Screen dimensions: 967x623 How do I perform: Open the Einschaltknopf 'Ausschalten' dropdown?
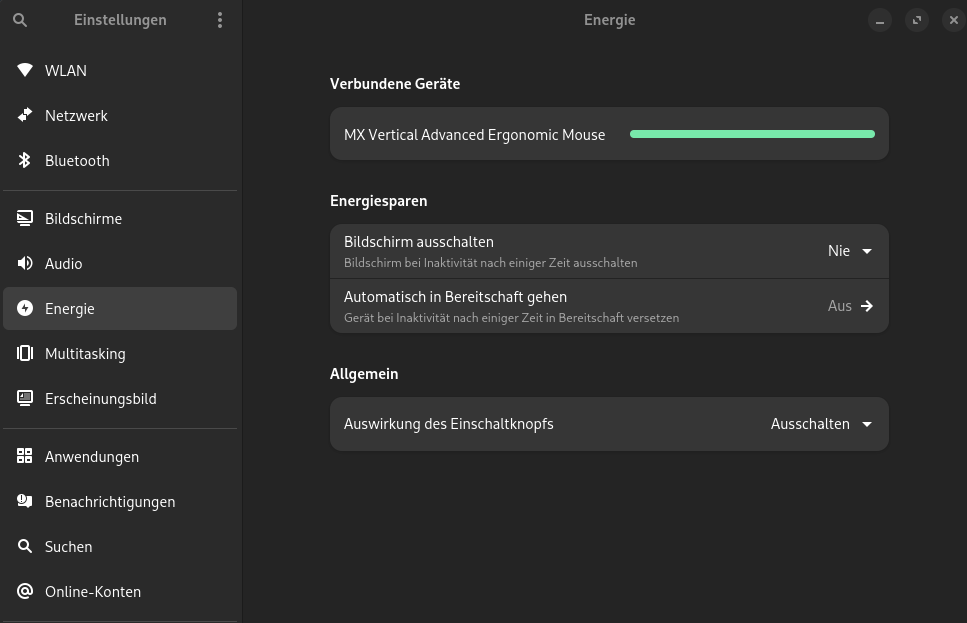[x=822, y=424]
